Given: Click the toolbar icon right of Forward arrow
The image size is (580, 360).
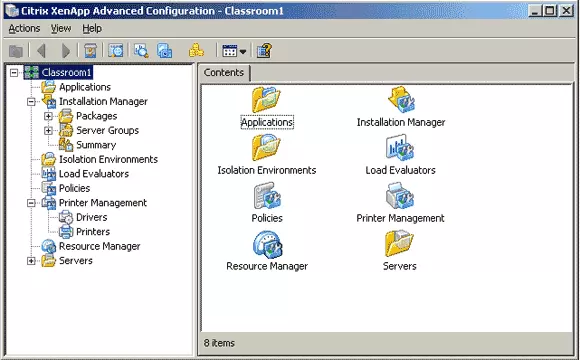Looking at the screenshot, I should click(x=90, y=51).
